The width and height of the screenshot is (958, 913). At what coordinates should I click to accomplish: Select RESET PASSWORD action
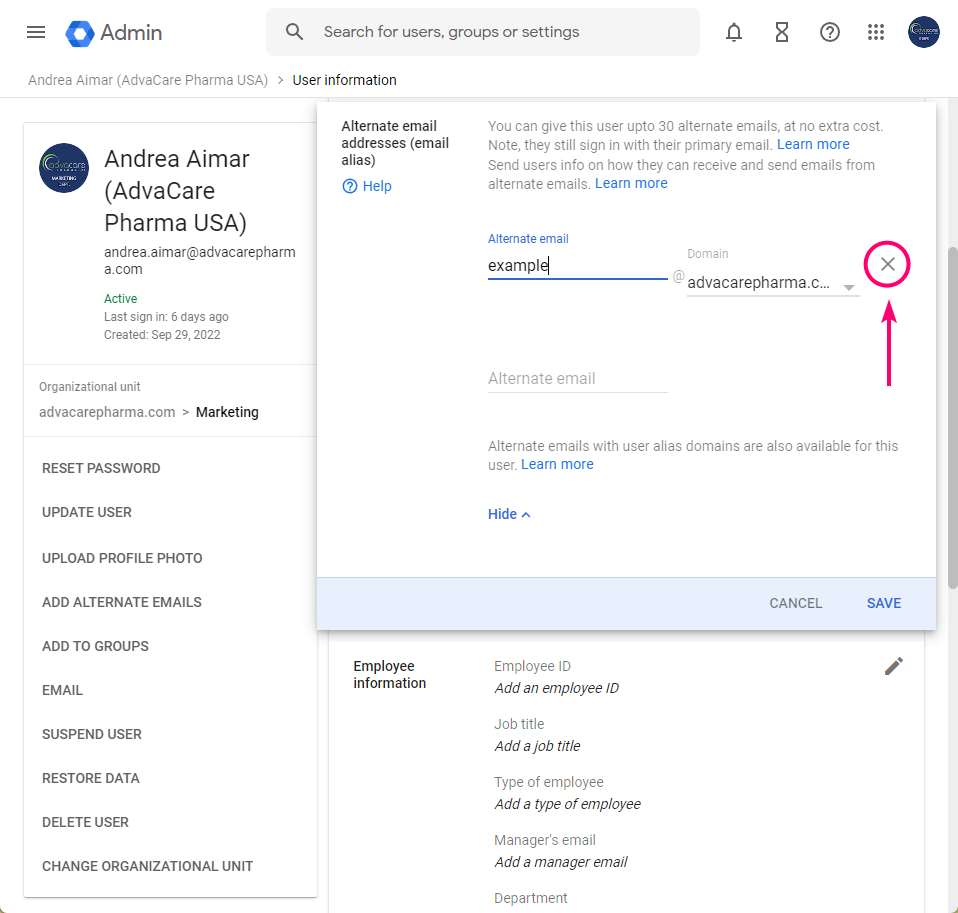(101, 468)
